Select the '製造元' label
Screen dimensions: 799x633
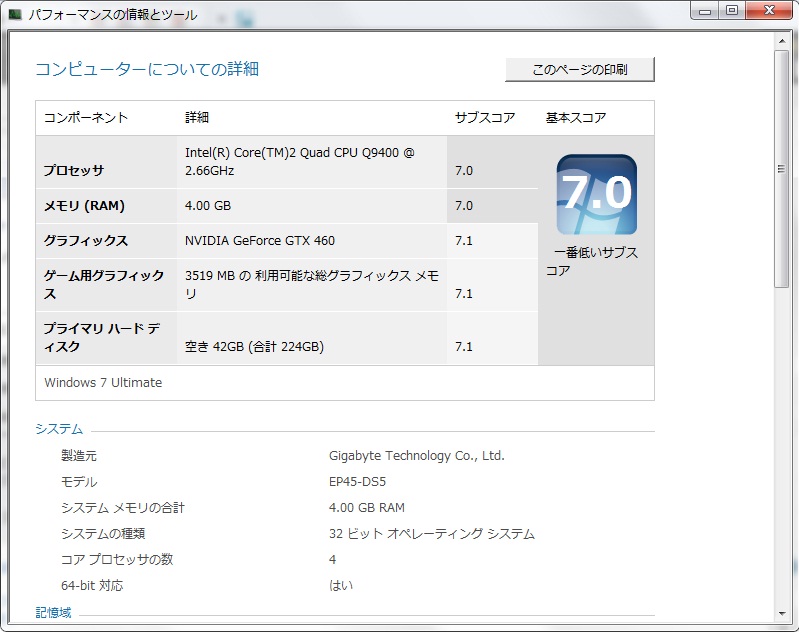(79, 456)
